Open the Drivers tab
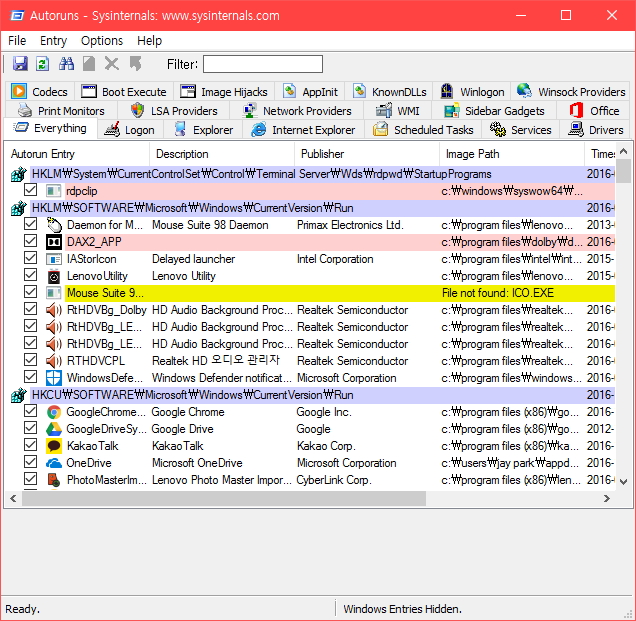636x621 pixels. click(596, 130)
